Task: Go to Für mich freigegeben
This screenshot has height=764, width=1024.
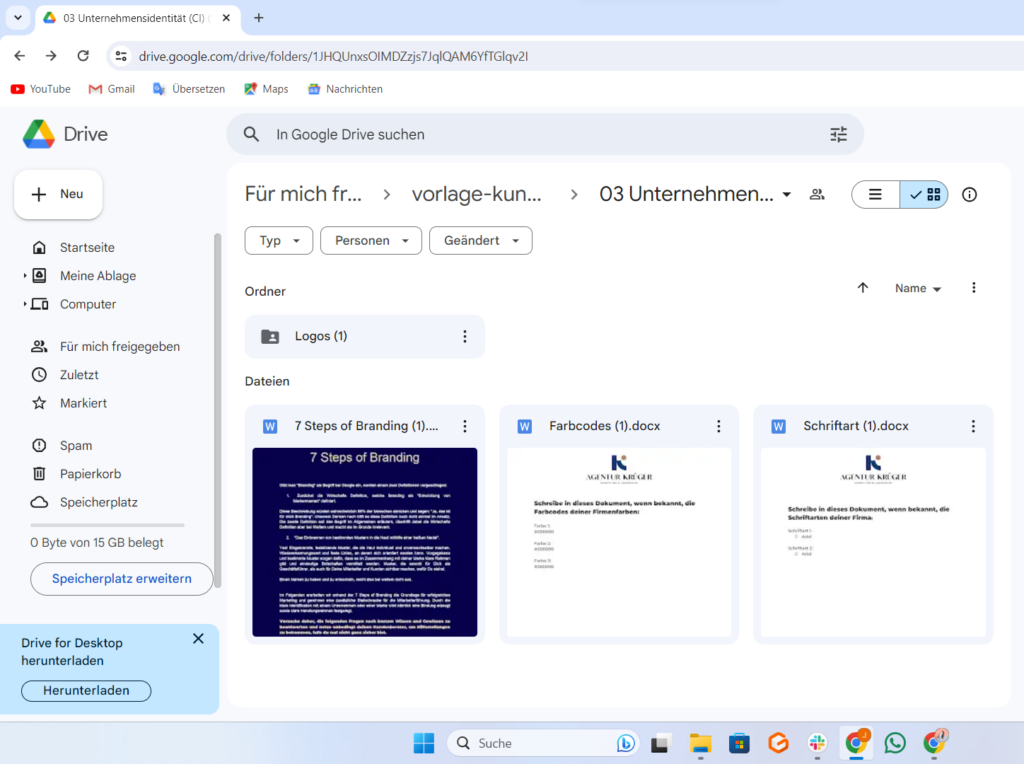Action: 119,347
